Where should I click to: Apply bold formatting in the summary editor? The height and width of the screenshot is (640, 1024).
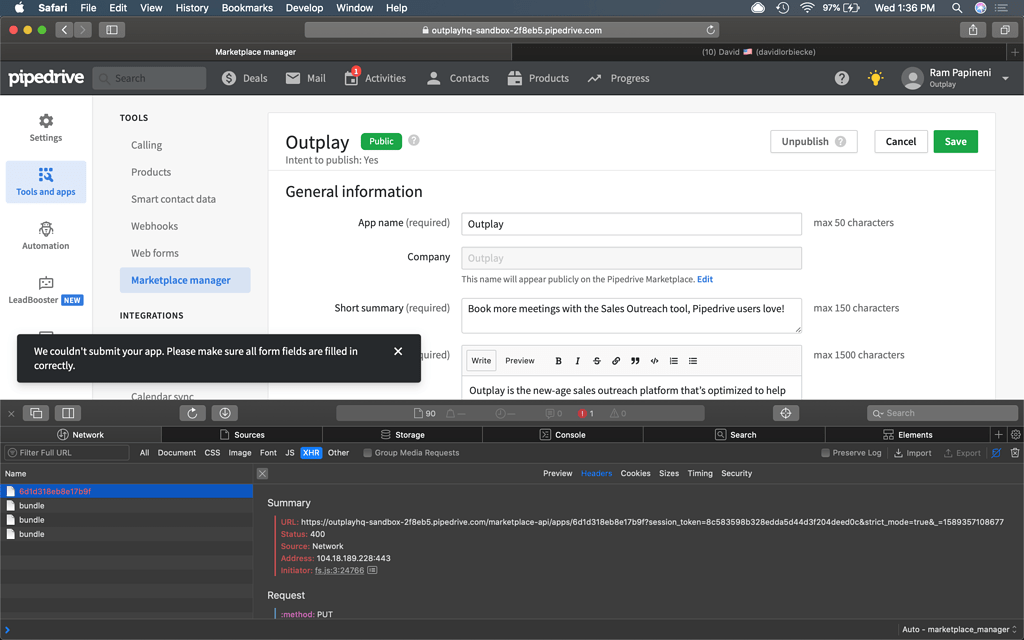click(558, 360)
